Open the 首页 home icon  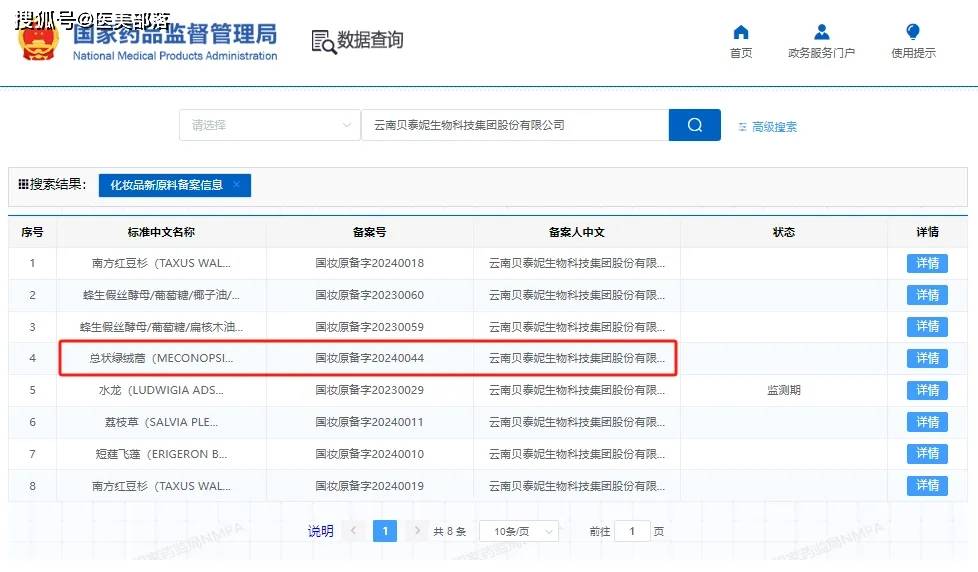(741, 33)
